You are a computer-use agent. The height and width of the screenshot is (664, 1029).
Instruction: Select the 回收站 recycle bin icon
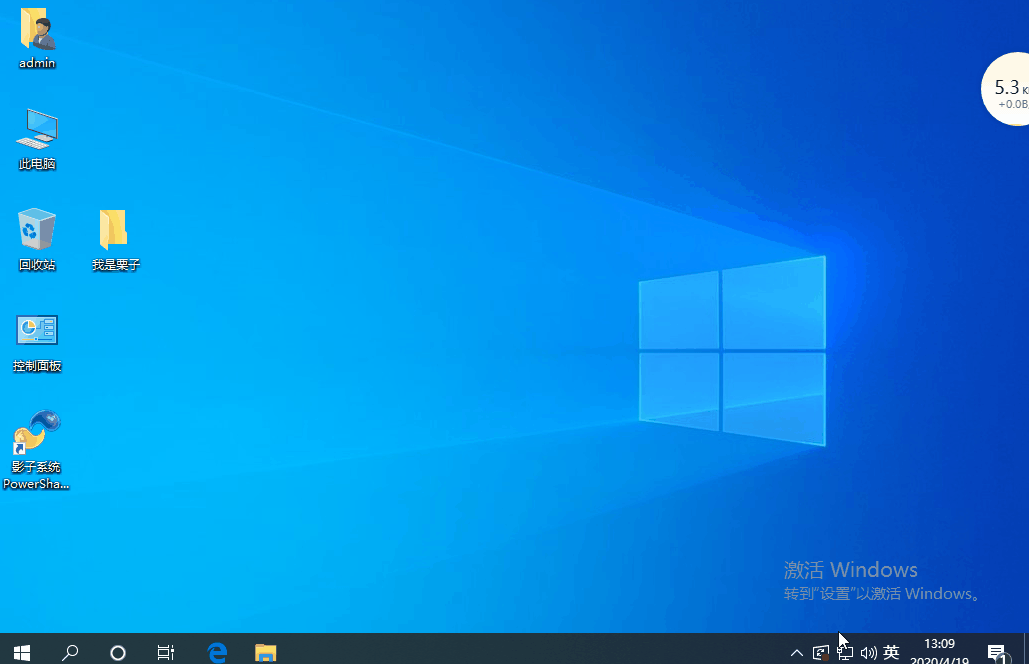[x=37, y=240]
